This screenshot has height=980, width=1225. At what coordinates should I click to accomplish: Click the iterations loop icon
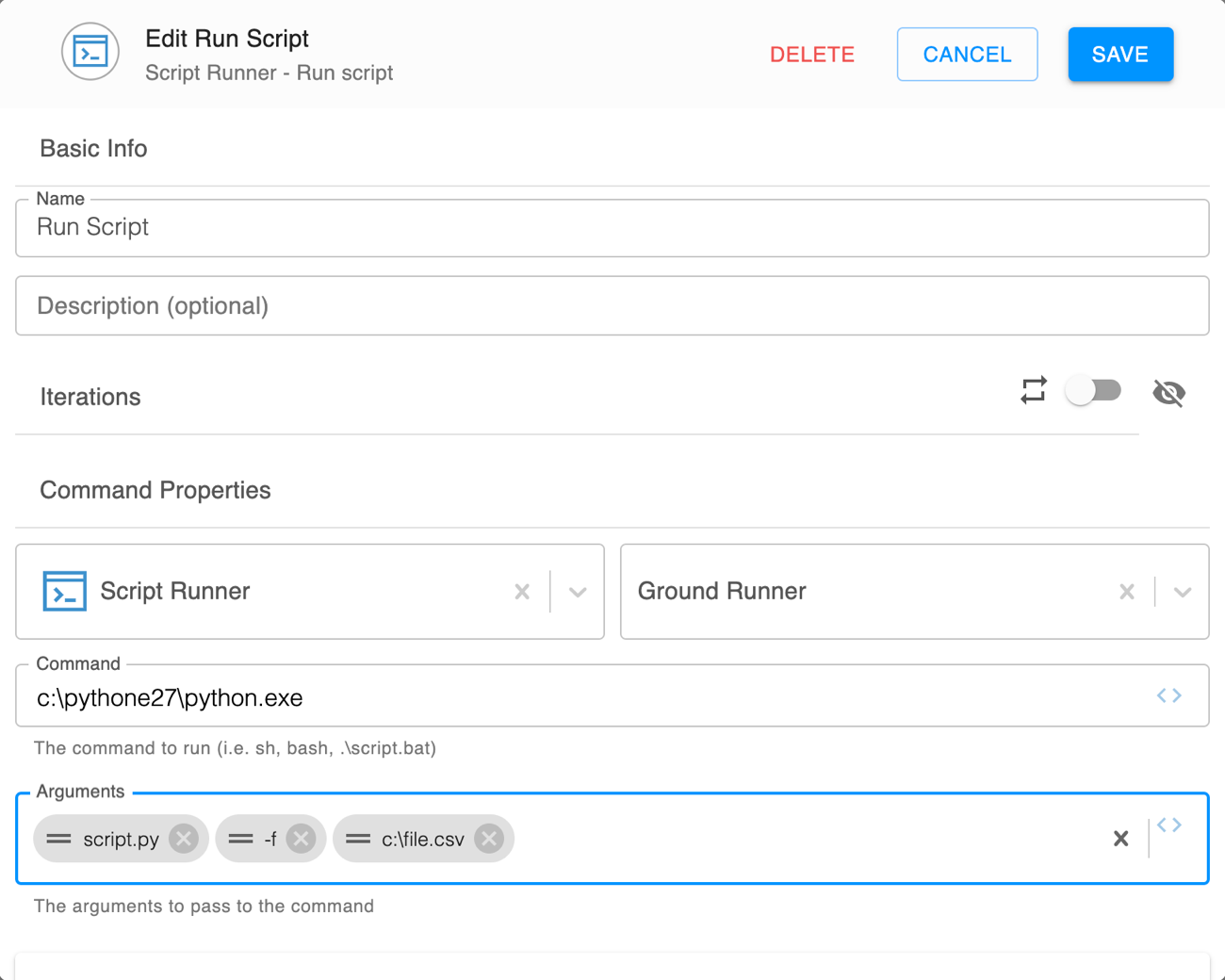[1034, 390]
